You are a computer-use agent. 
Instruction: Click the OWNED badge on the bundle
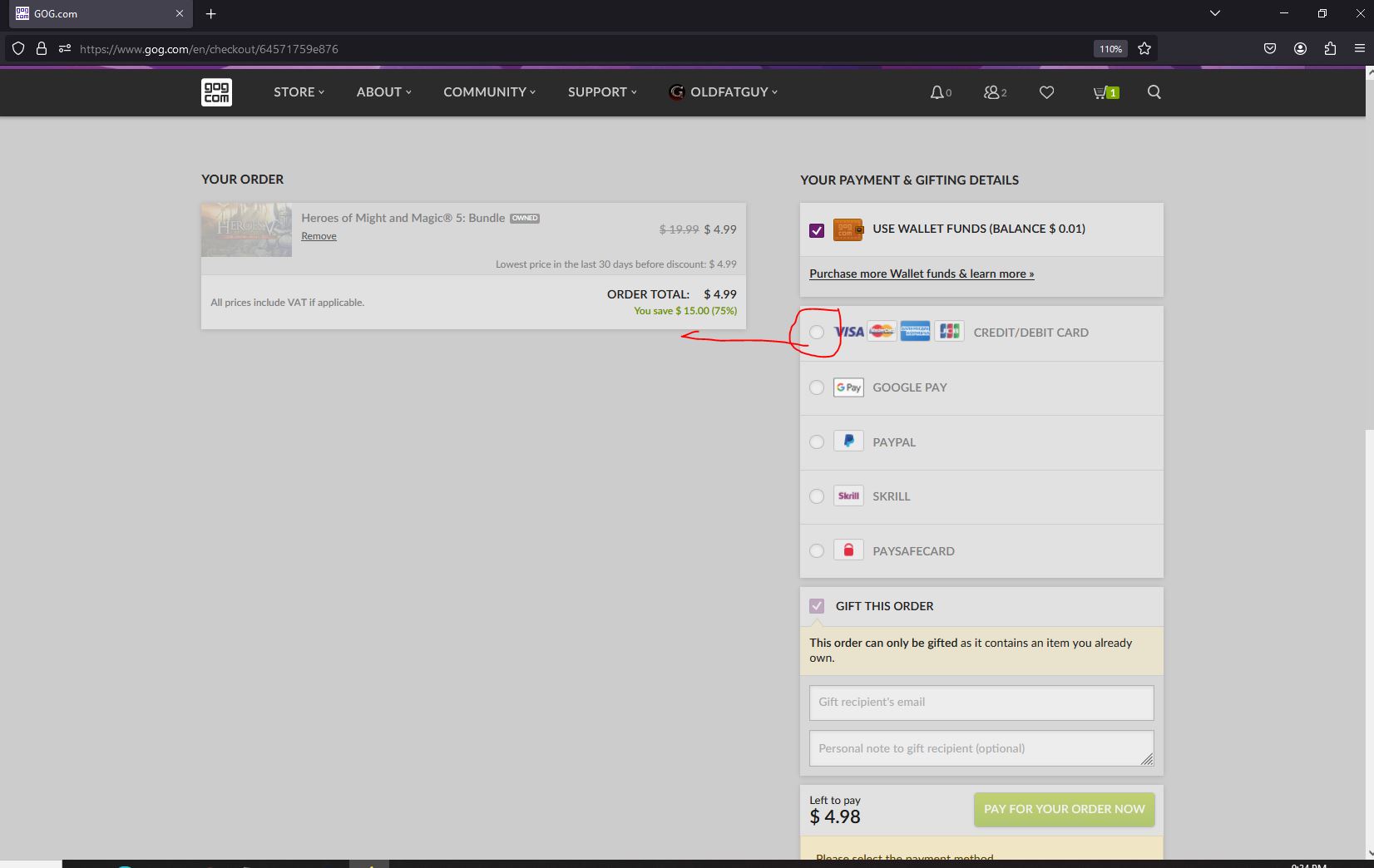(x=525, y=219)
